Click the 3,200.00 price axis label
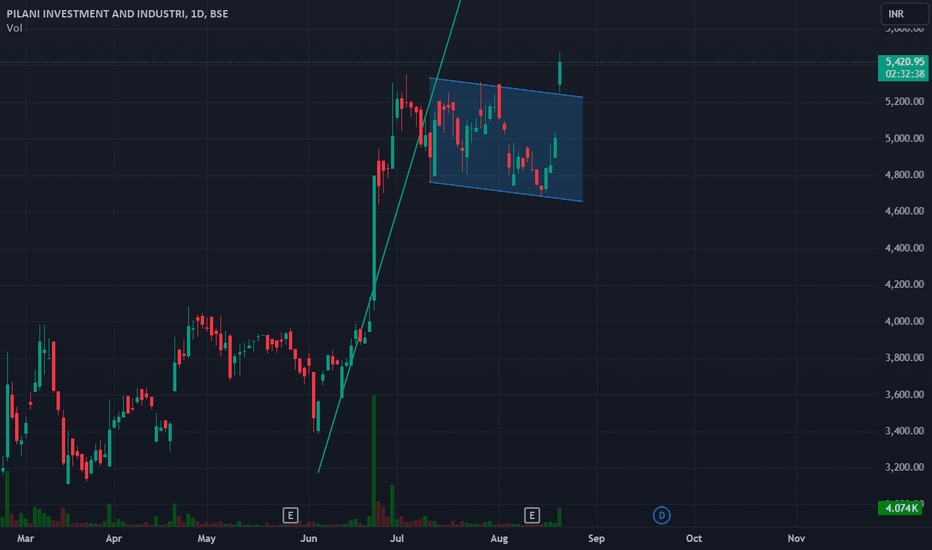Viewport: 932px width, 550px height. (x=904, y=467)
